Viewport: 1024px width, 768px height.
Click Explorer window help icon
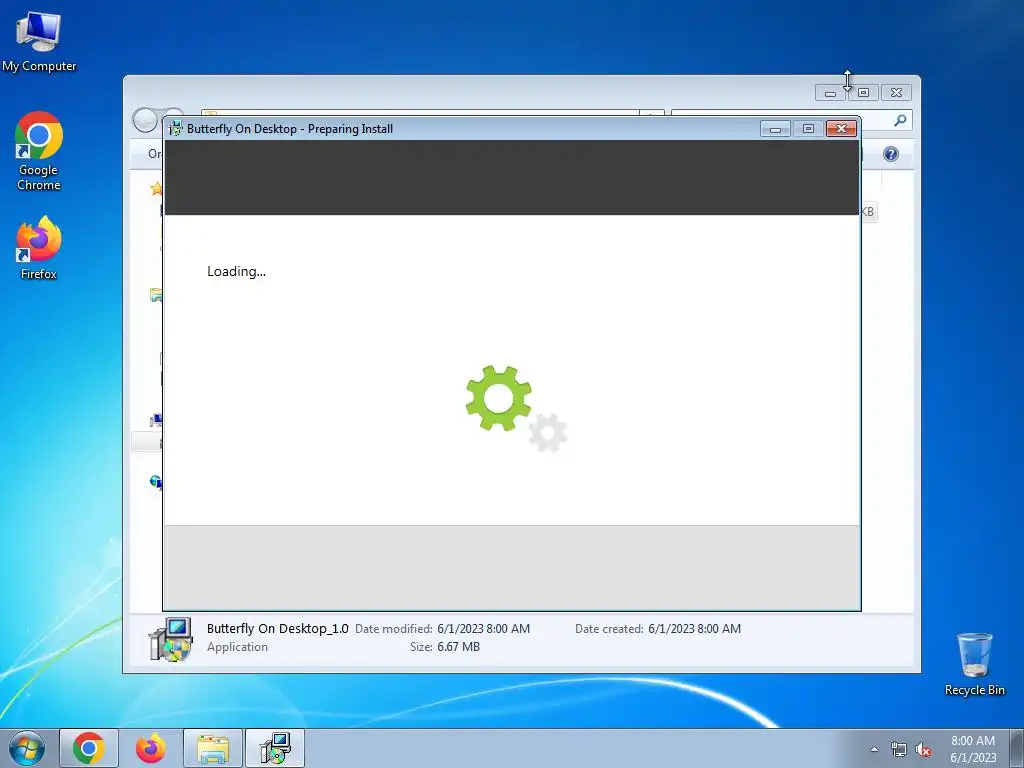pos(891,154)
